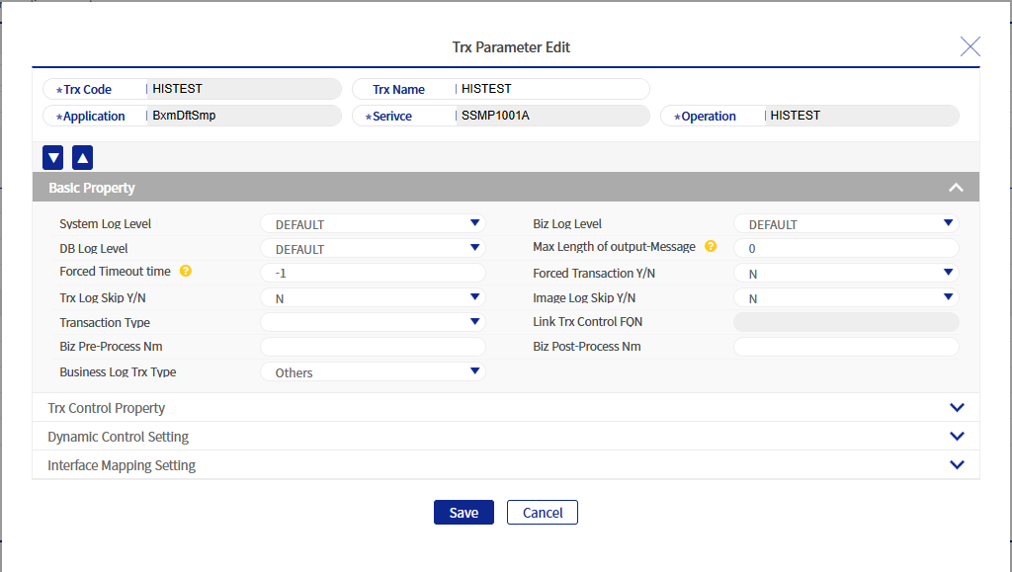The image size is (1012, 572).
Task: Click the blue up-arrow collapse all button
Action: click(x=83, y=157)
